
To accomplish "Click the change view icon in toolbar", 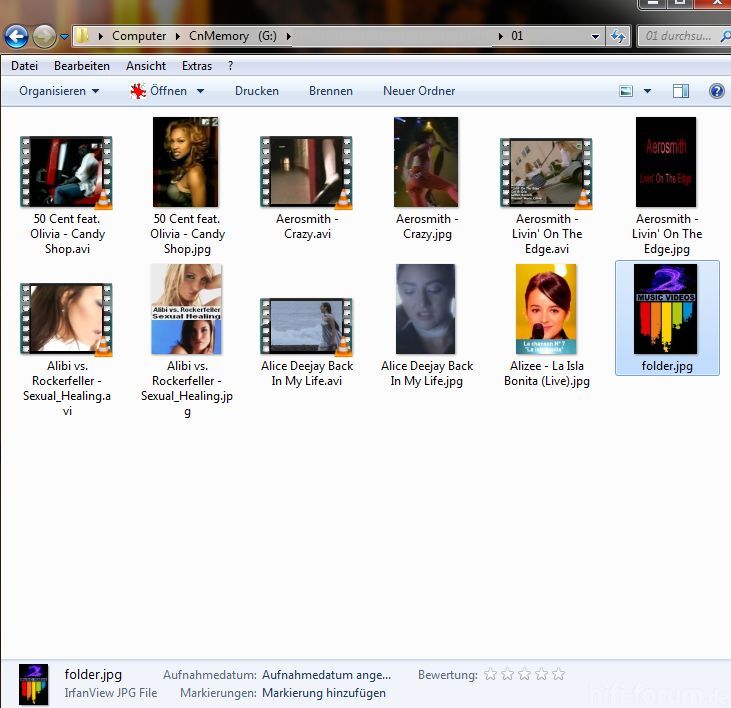I will [x=626, y=91].
